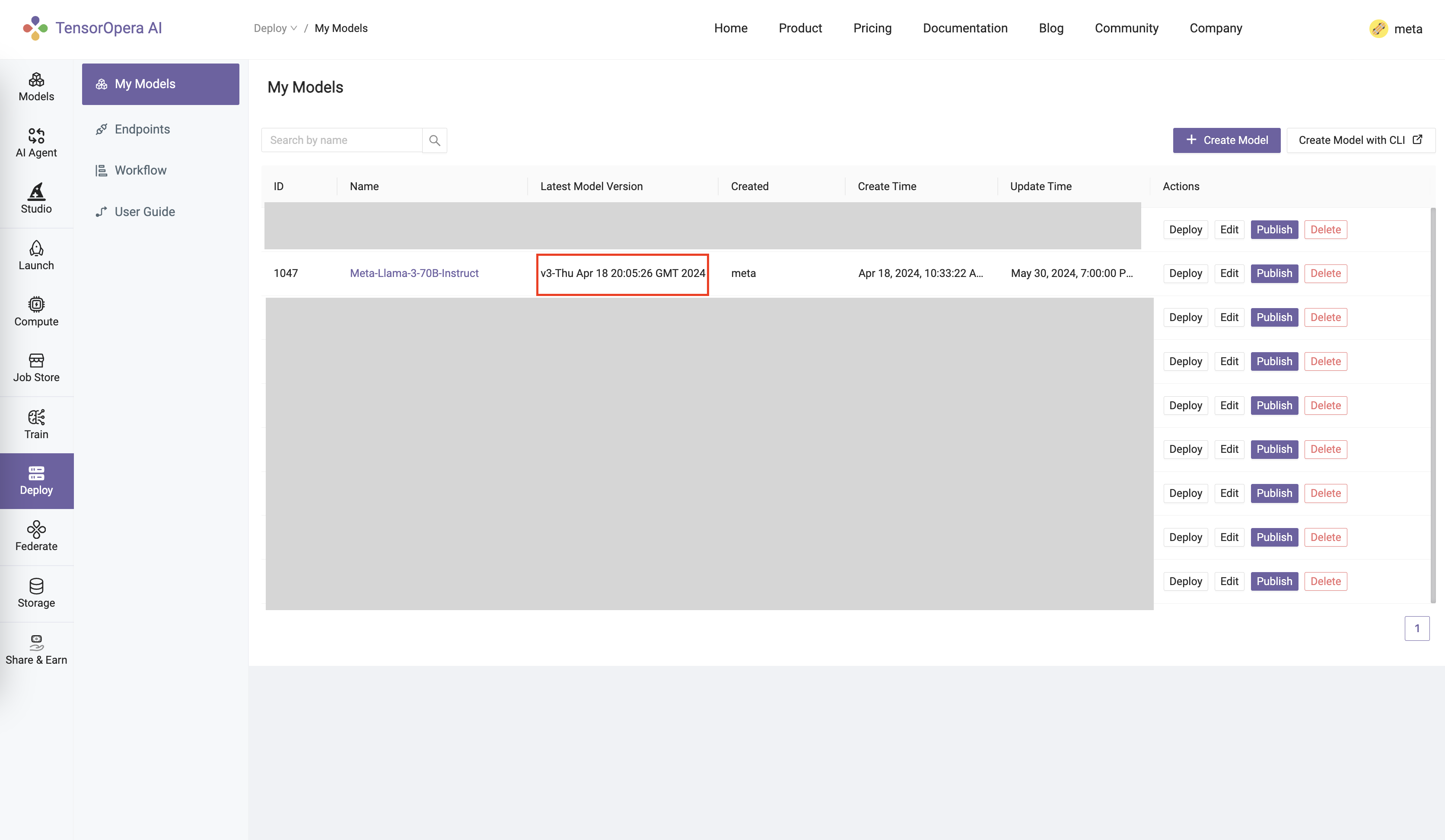Open the Endpoints submenu item
Image resolution: width=1445 pixels, height=840 pixels.
point(142,129)
